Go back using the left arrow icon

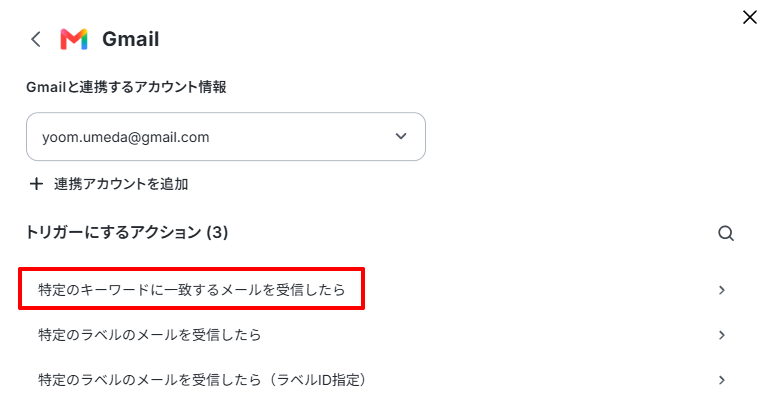[36, 39]
